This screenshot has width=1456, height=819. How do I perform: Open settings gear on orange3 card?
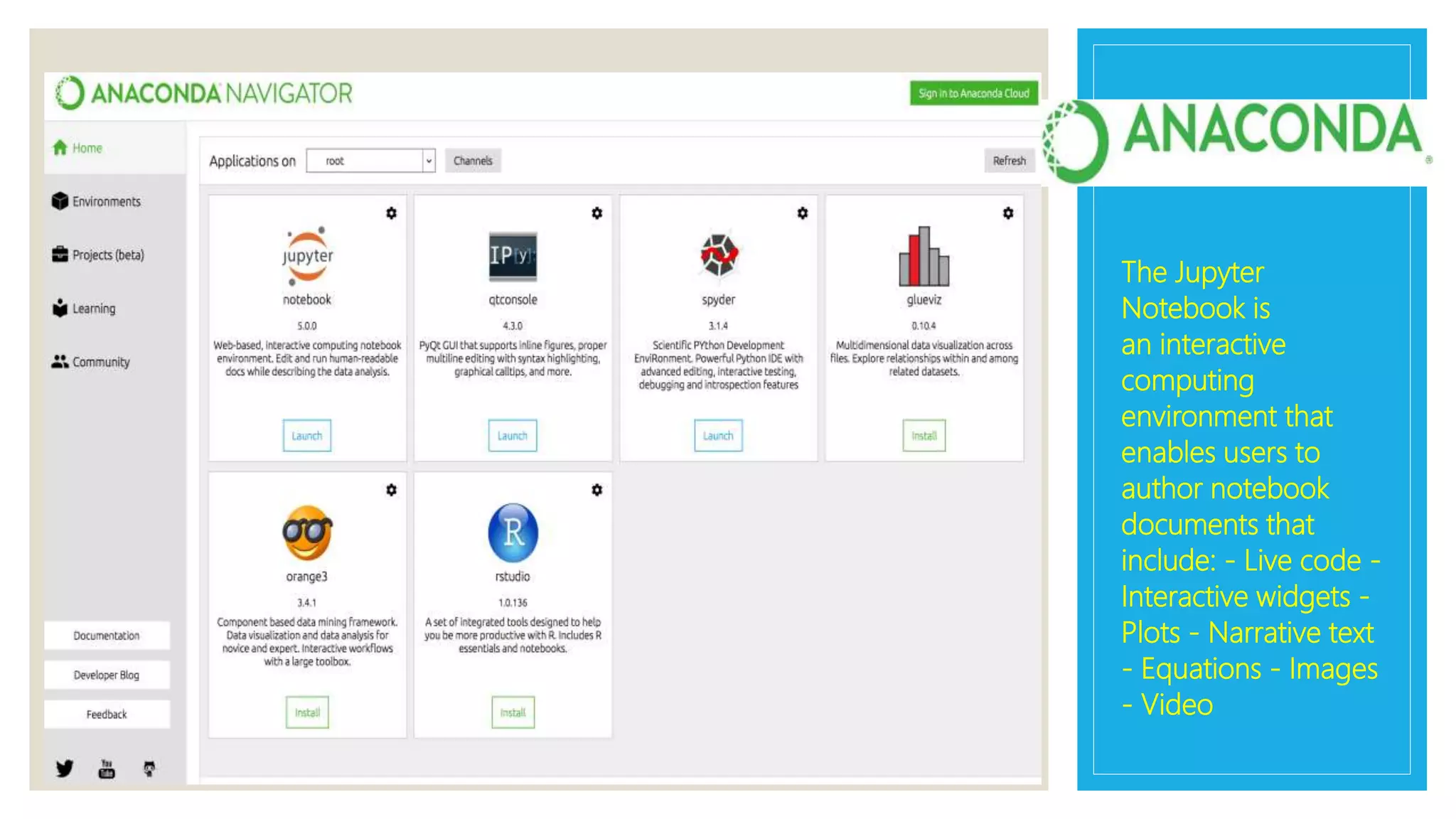click(x=391, y=490)
